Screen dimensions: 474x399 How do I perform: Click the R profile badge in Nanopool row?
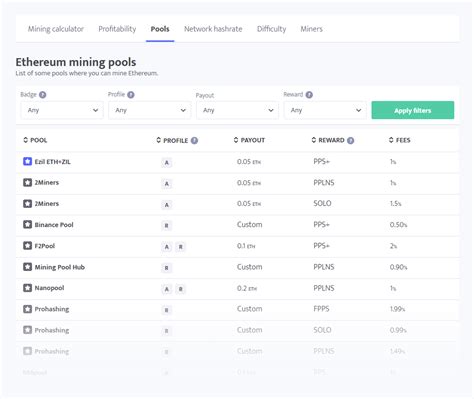pyautogui.click(x=180, y=289)
